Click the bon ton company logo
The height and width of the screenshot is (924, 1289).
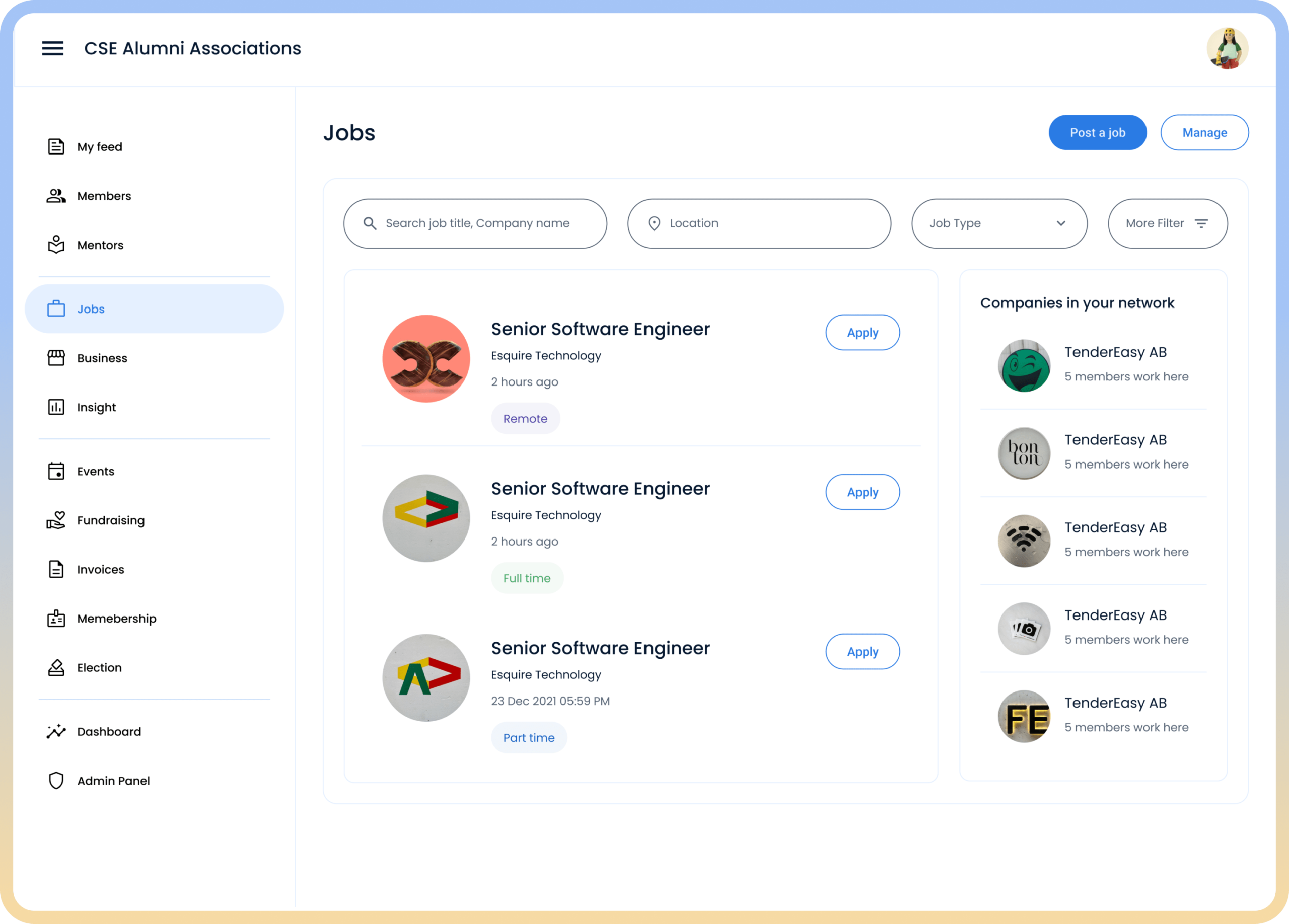click(x=1024, y=453)
